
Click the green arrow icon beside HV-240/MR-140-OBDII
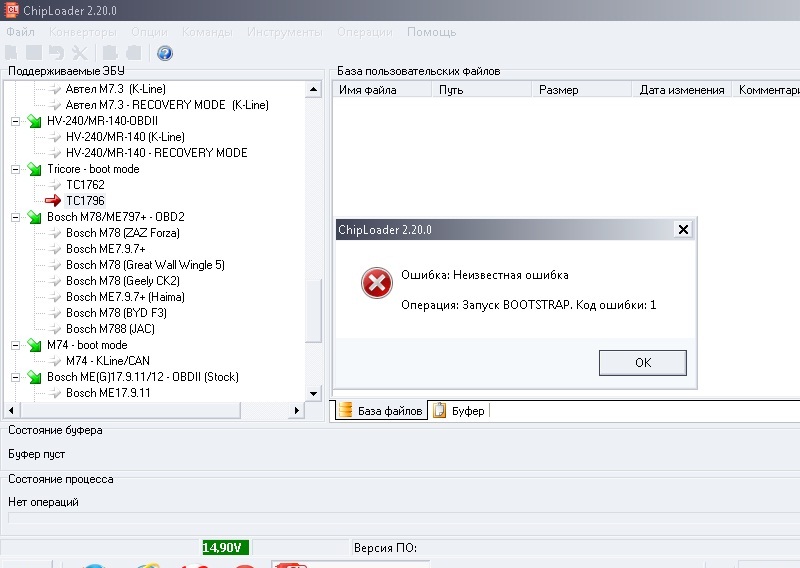(x=35, y=121)
